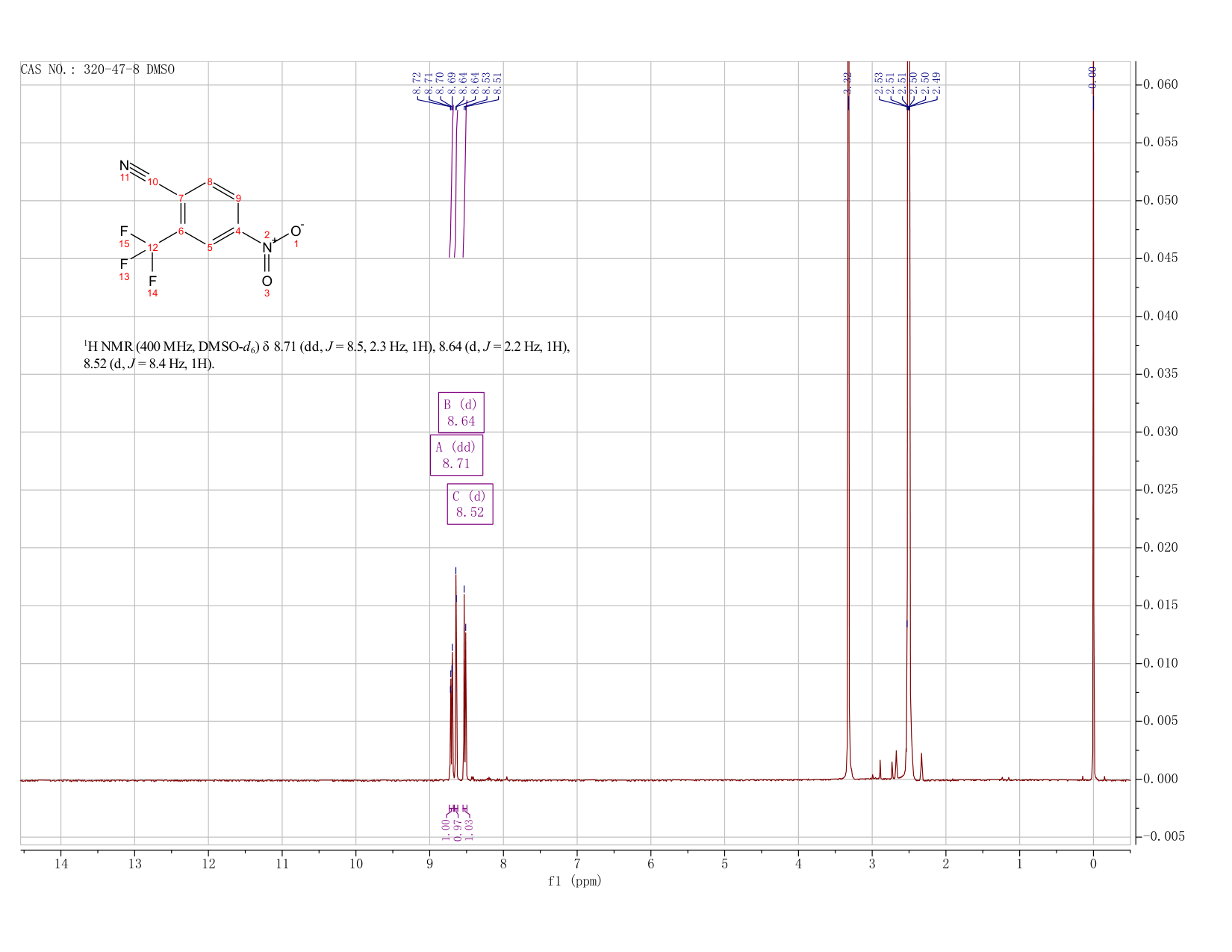The image size is (1232, 952).
Task: Click the x-axis tick label 9
Action: (429, 864)
